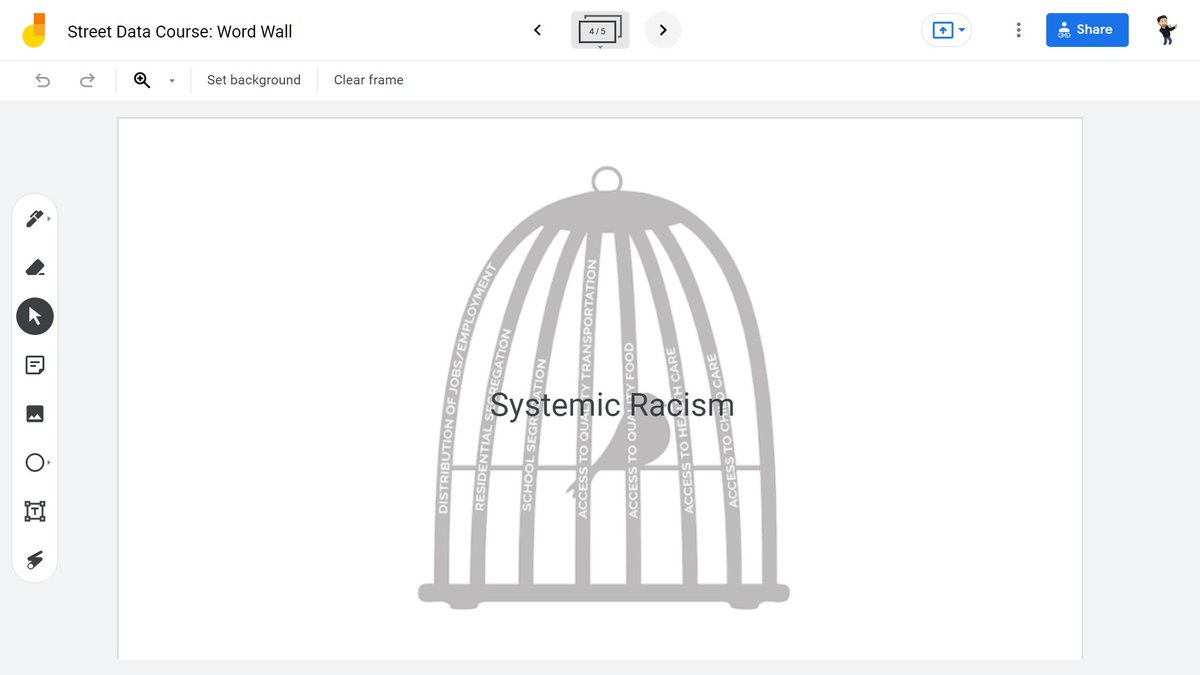Undo the last action
The width and height of the screenshot is (1200, 675).
42,80
